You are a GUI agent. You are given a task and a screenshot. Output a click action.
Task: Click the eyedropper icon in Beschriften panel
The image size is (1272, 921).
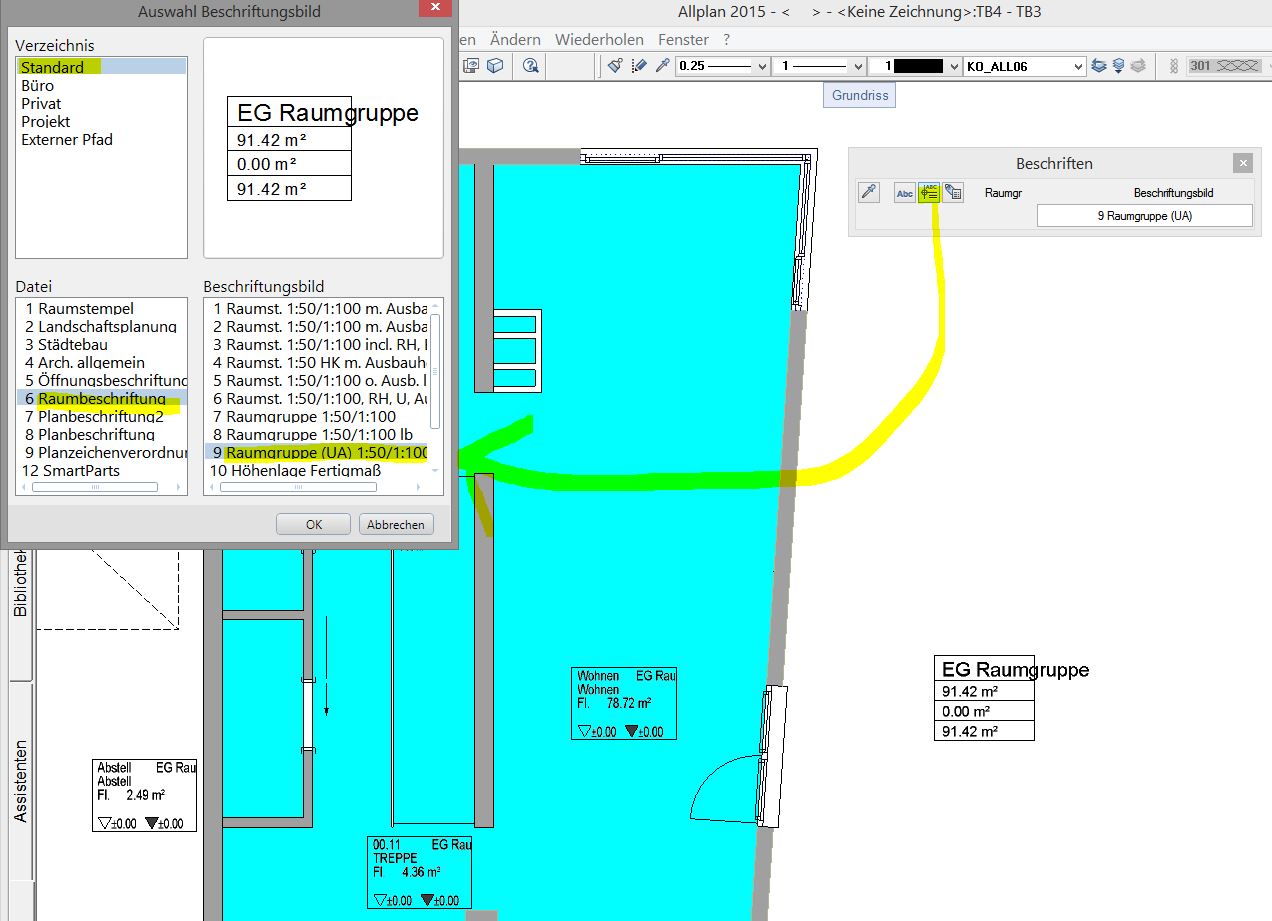click(x=869, y=193)
